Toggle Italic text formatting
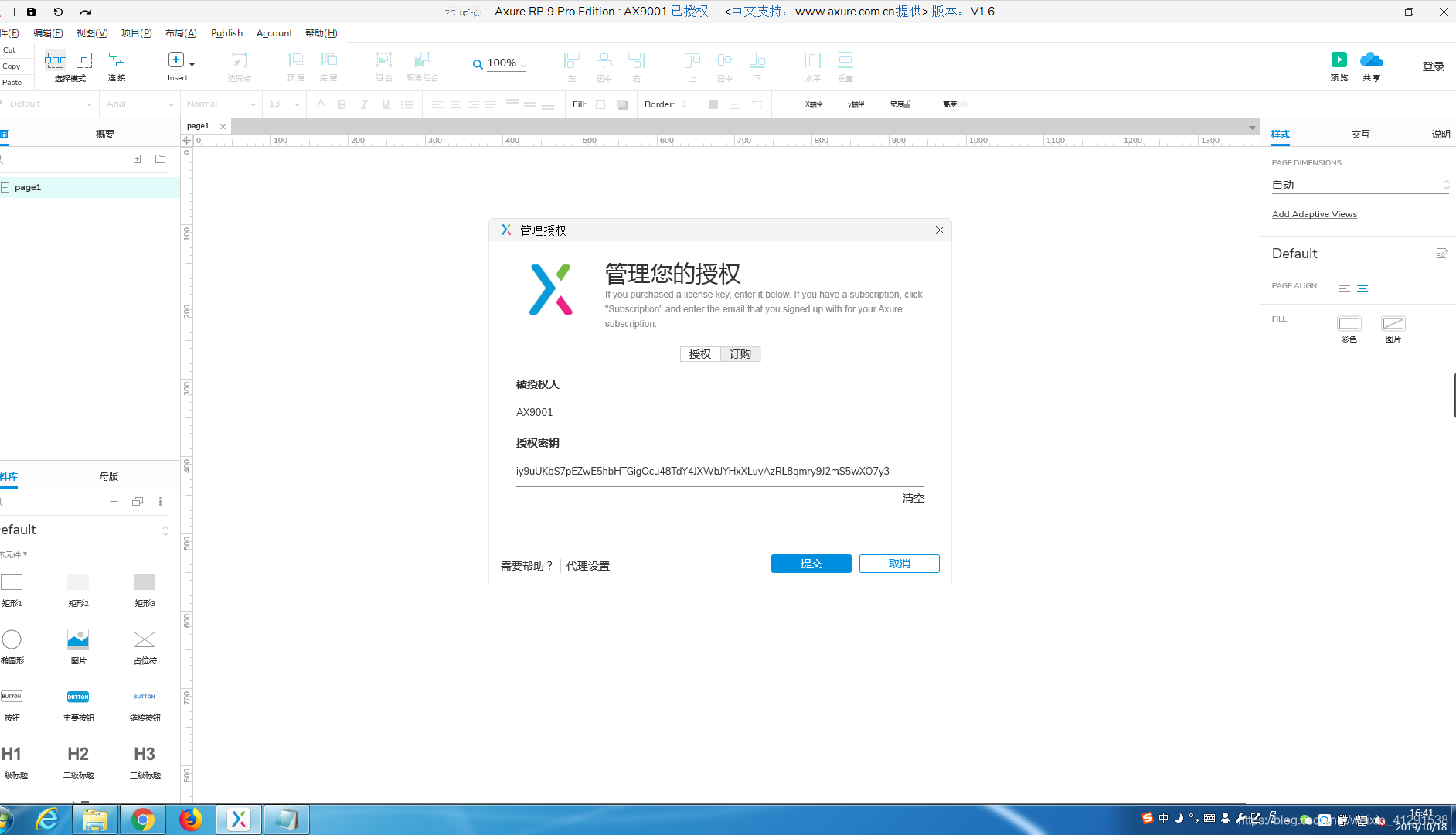This screenshot has width=1456, height=835. pos(364,104)
